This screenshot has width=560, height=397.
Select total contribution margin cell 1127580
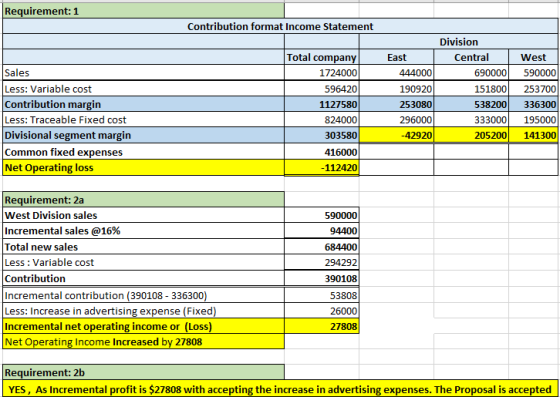(x=322, y=104)
